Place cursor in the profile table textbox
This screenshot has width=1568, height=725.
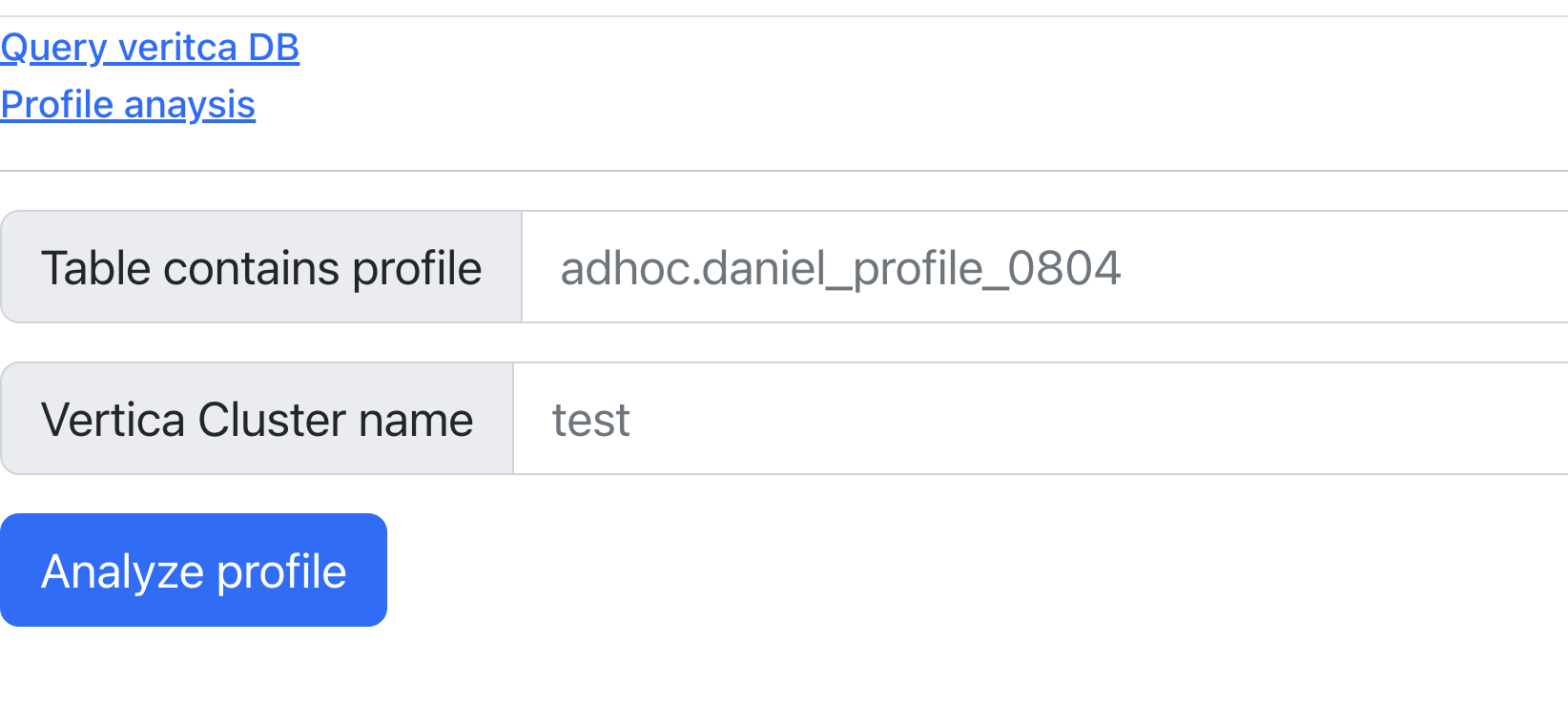pyautogui.click(x=1044, y=267)
